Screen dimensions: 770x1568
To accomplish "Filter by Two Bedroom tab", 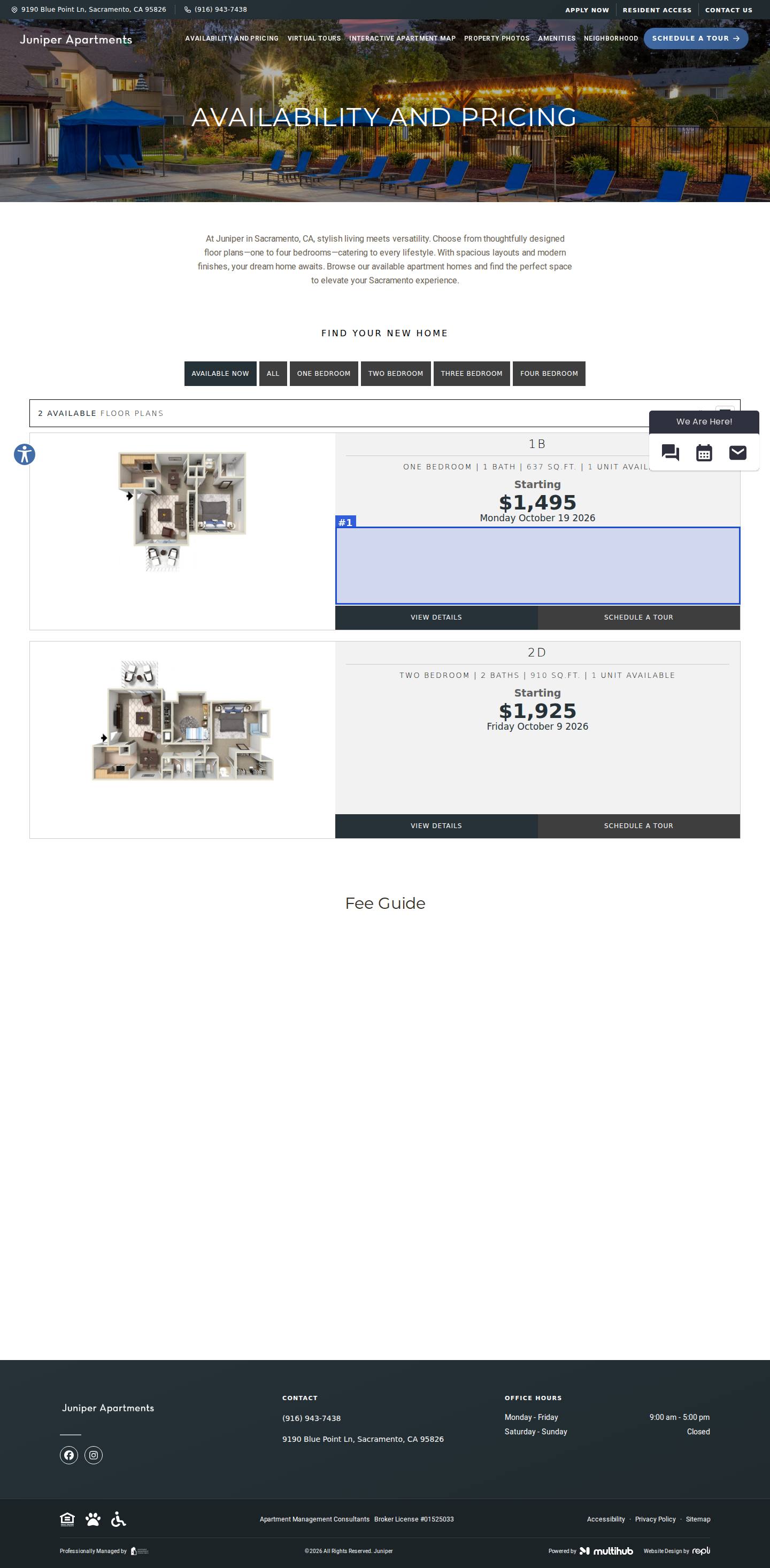I will point(396,374).
